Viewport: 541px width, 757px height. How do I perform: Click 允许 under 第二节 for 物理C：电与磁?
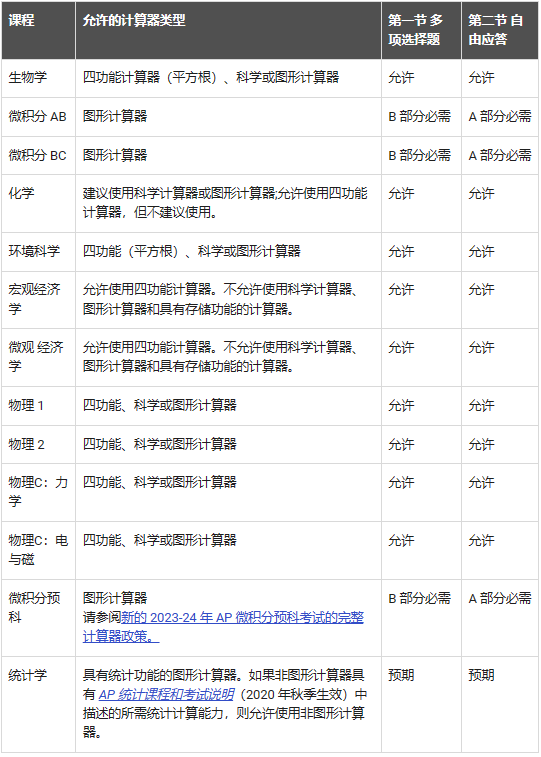(x=481, y=540)
